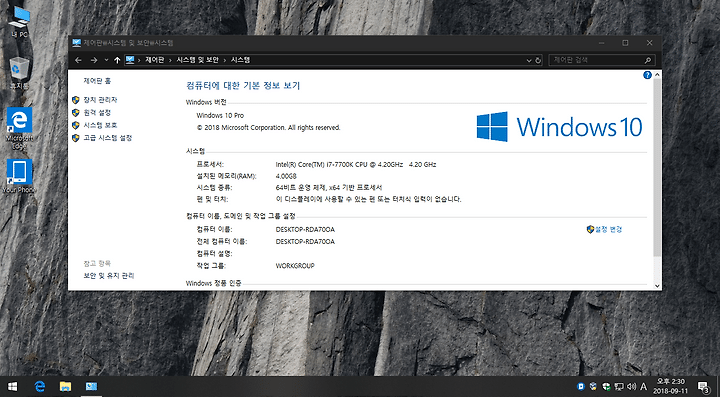Expand chevron between 제어판 and 시스템 및 보안
This screenshot has height=397, width=720.
point(170,60)
